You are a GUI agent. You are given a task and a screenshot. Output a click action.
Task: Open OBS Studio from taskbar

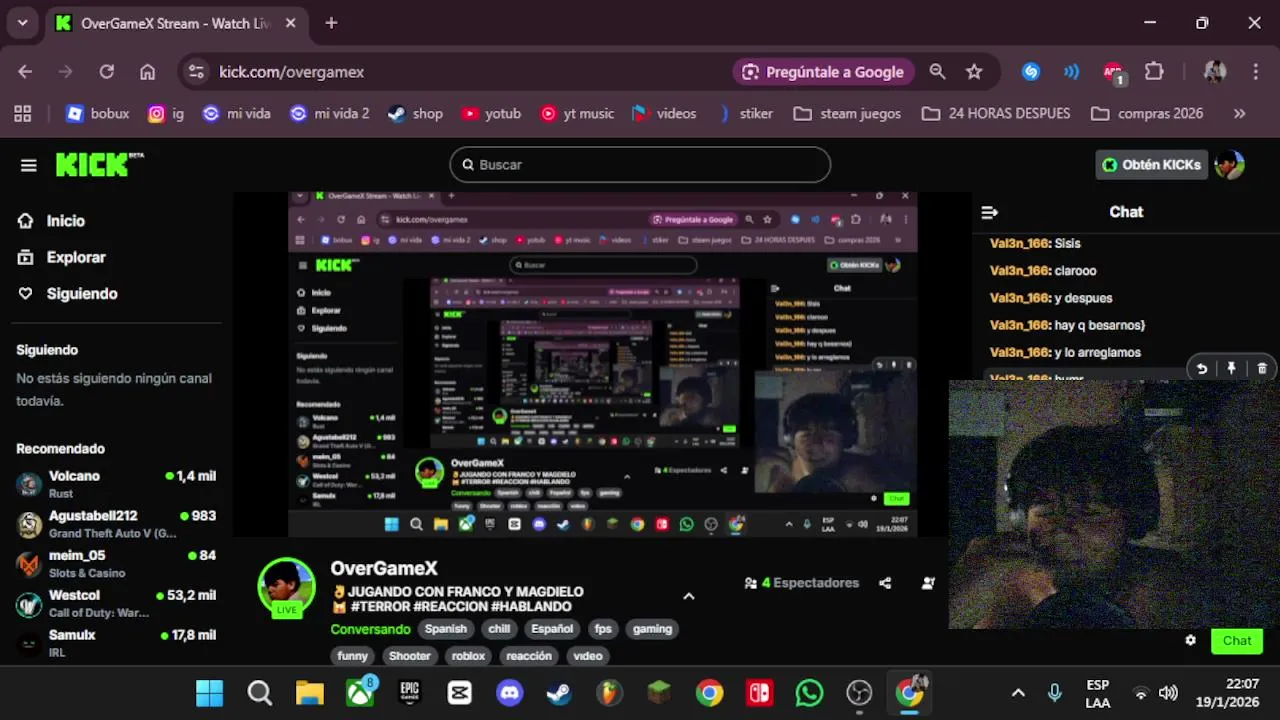click(859, 693)
